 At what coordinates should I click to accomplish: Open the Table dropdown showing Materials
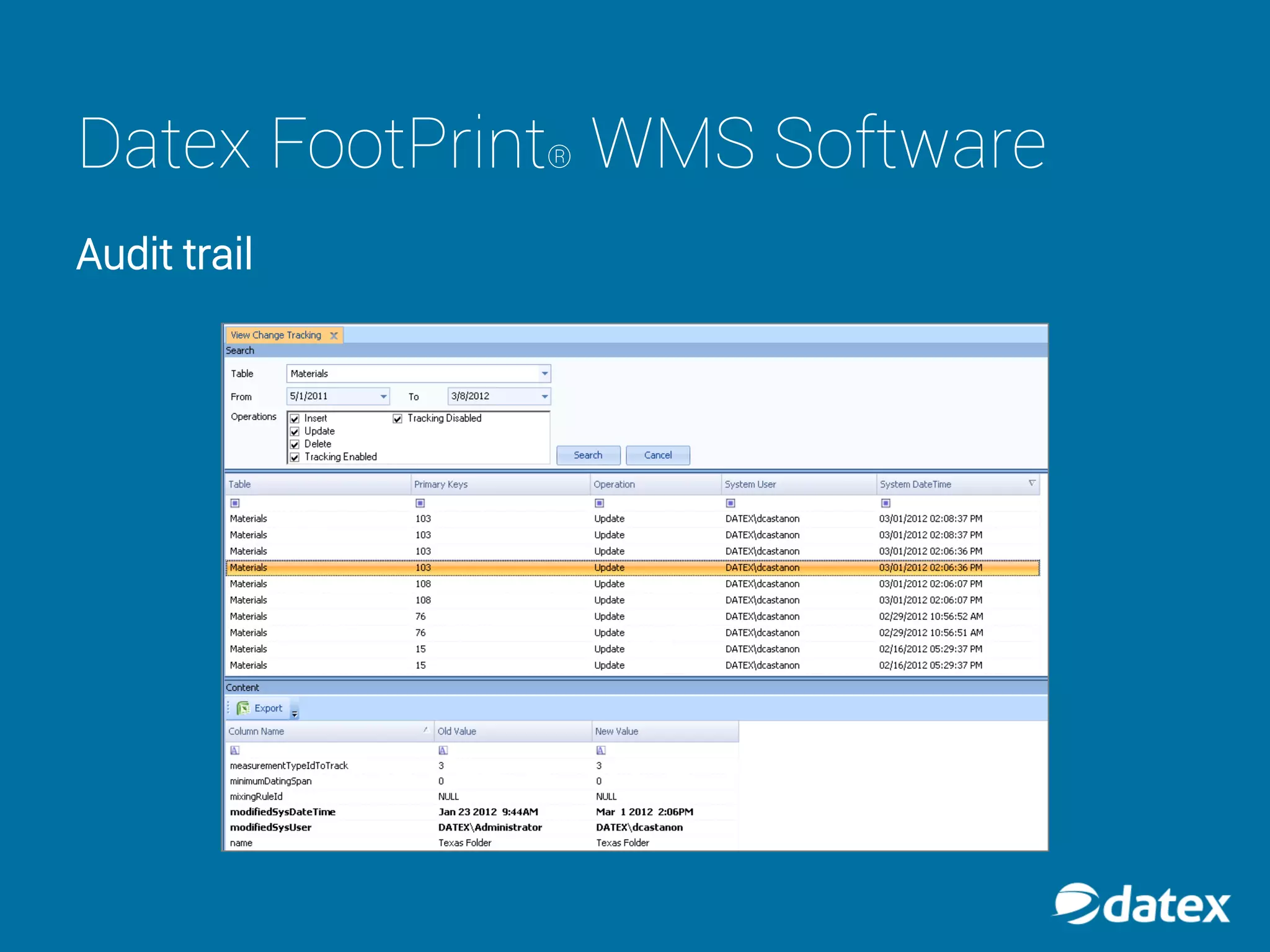click(x=544, y=374)
